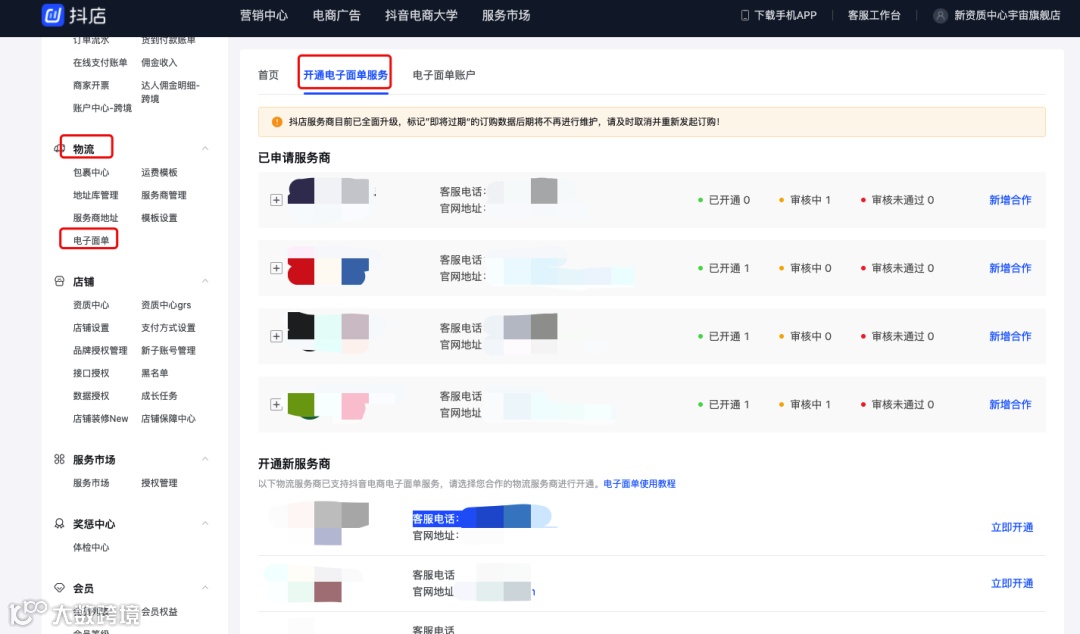Open 体检中心 under 奖惩中心
This screenshot has width=1080, height=634.
coord(91,547)
